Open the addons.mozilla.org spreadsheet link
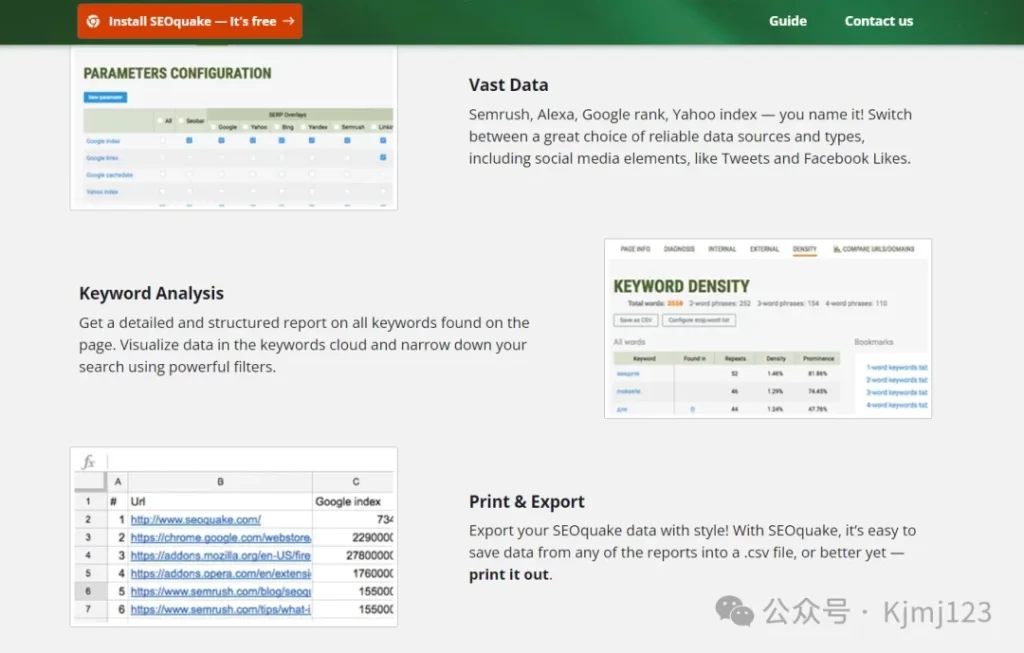 [x=221, y=556]
